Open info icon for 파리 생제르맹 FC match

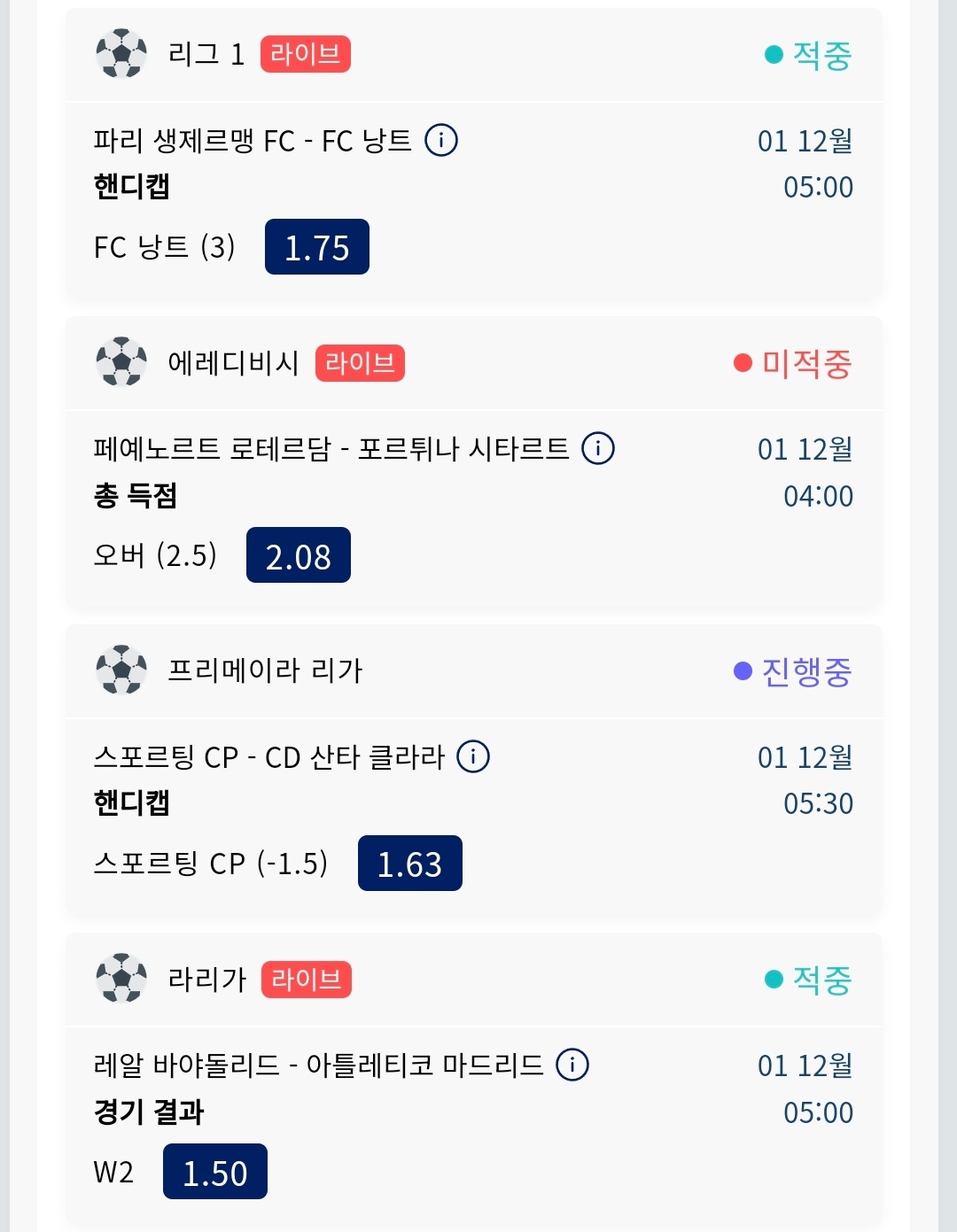pyautogui.click(x=441, y=140)
